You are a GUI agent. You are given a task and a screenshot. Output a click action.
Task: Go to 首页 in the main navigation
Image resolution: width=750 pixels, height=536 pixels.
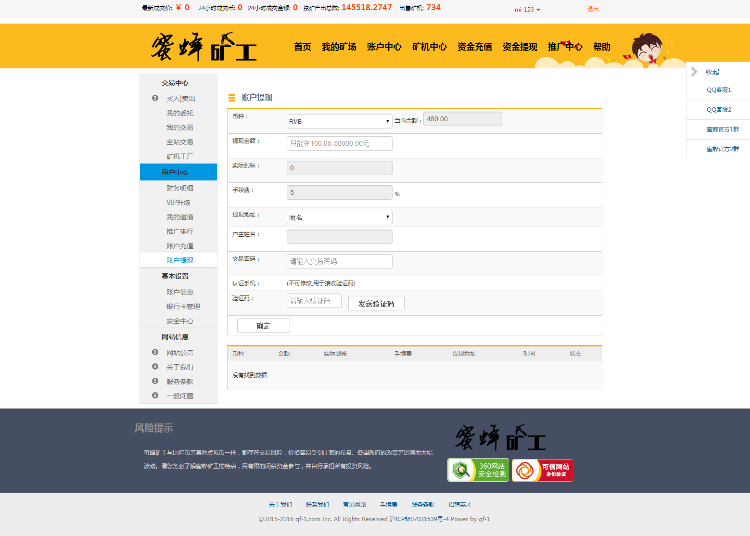click(x=302, y=47)
